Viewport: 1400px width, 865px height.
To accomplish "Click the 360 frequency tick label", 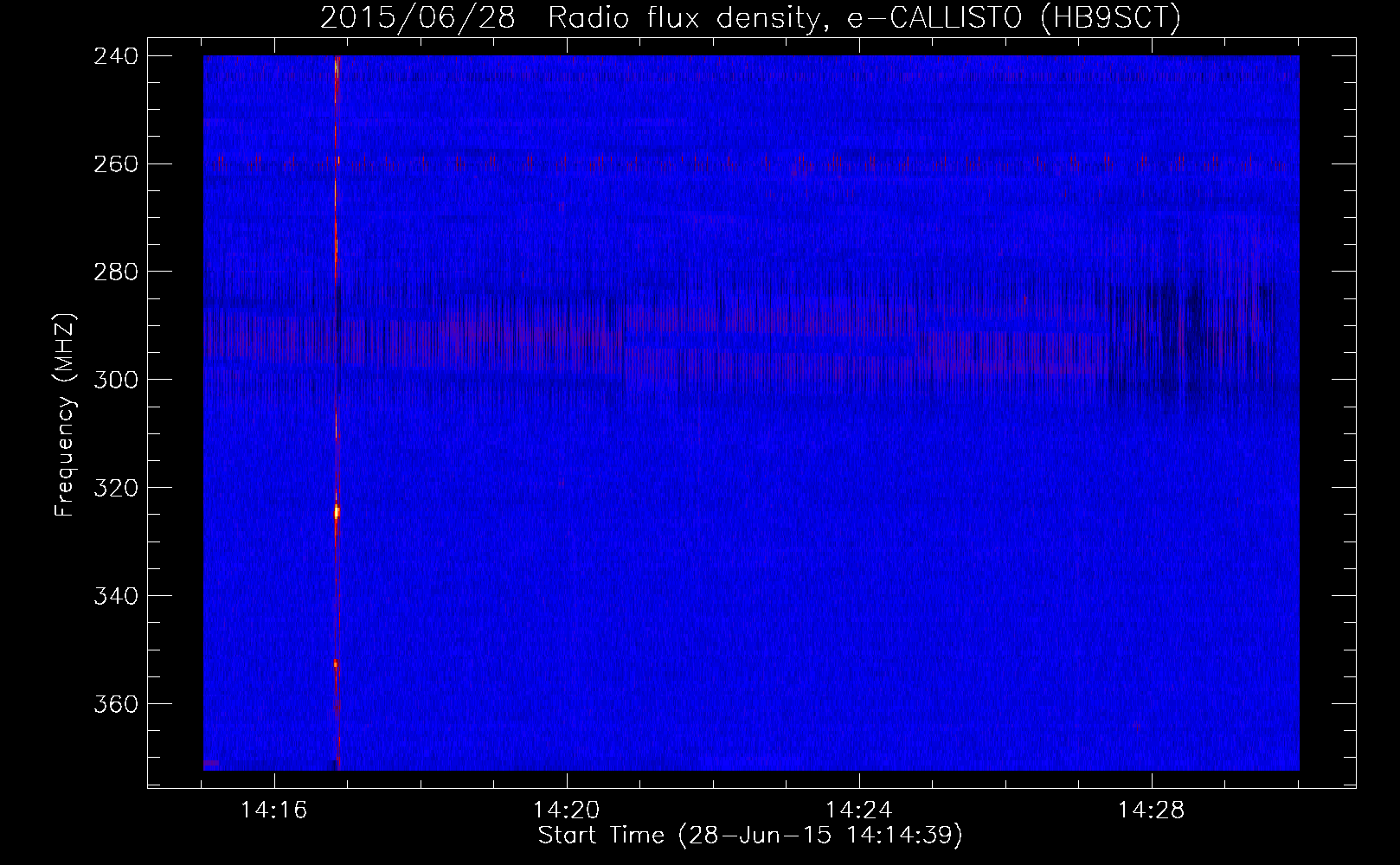I will pos(116,705).
